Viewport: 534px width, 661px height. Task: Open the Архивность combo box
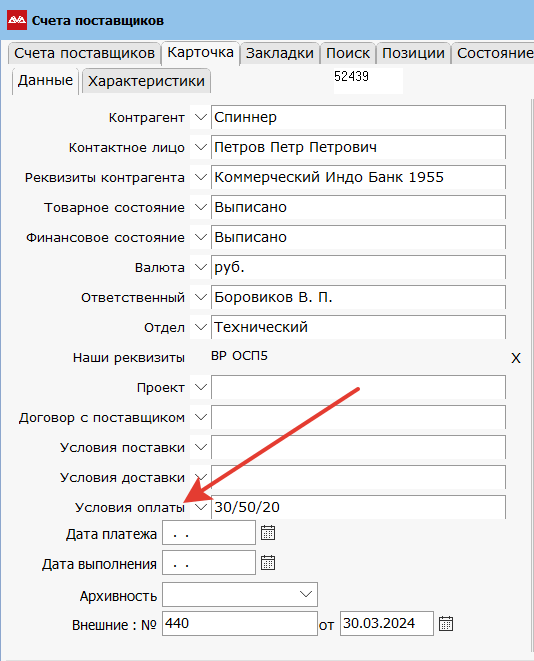(x=240, y=594)
